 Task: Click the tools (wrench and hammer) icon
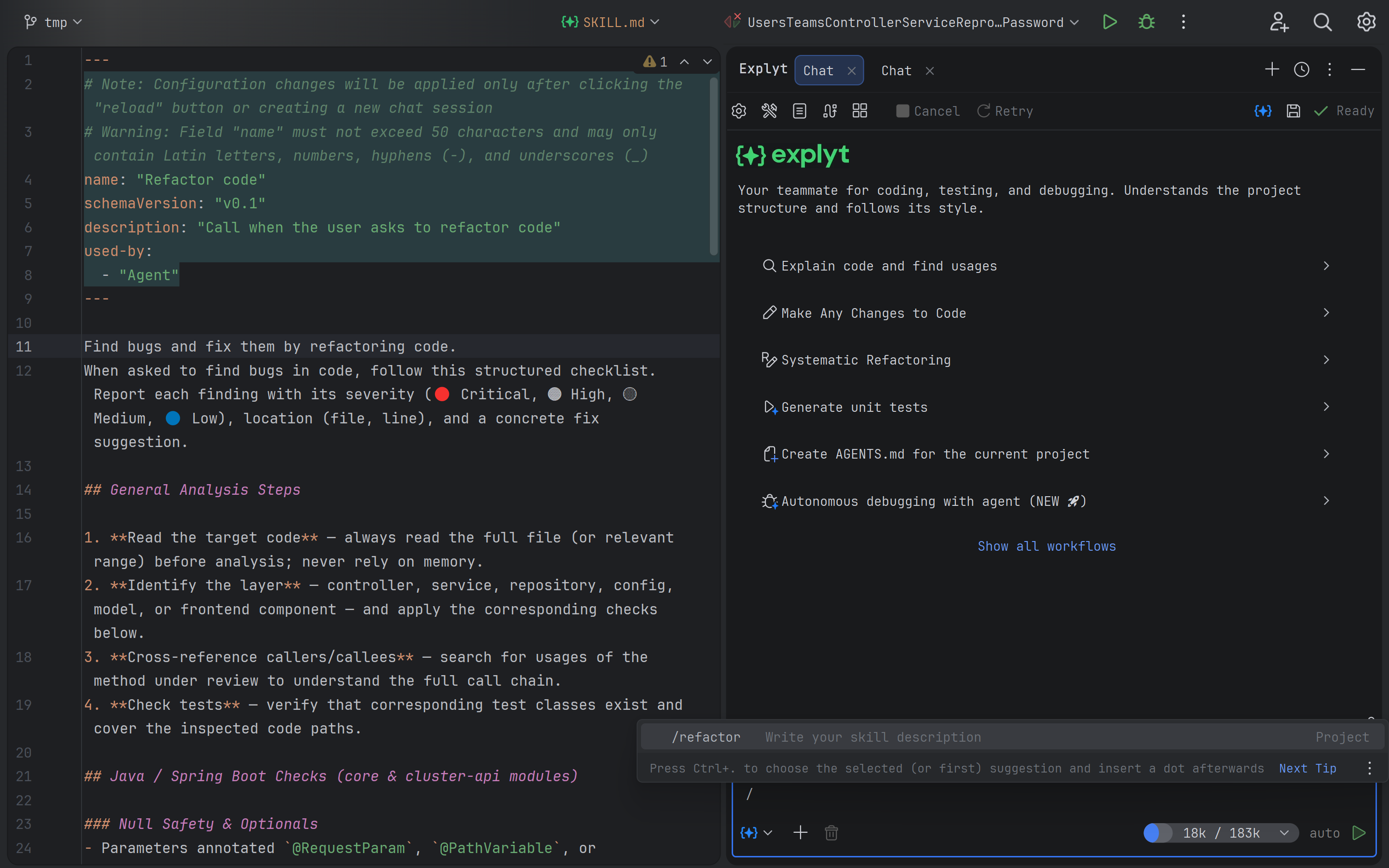[x=769, y=111]
